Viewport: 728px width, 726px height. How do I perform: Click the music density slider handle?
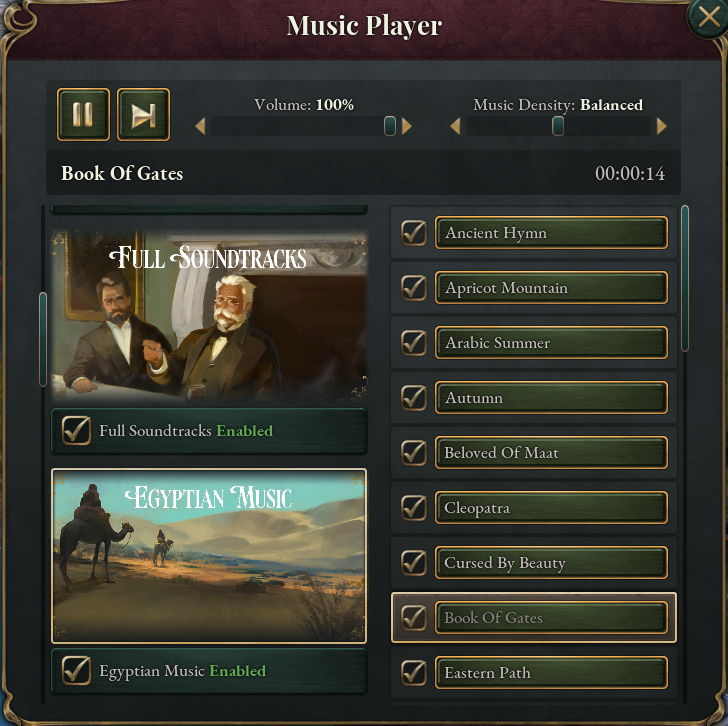[x=558, y=126]
